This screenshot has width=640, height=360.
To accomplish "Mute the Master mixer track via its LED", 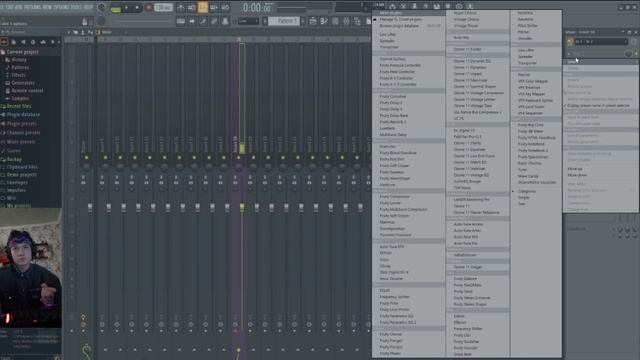I will click(x=86, y=158).
